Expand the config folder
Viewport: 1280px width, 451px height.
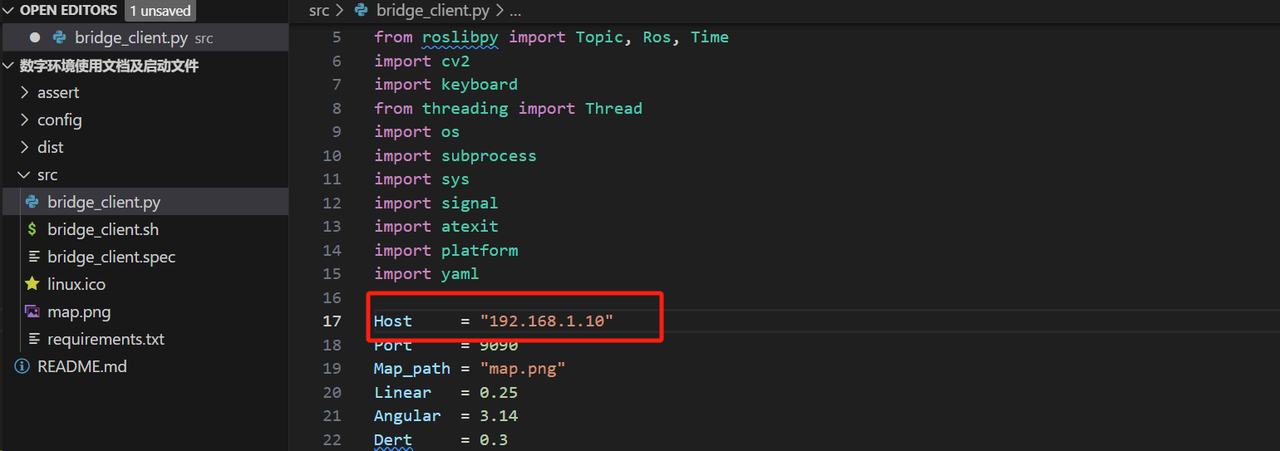[x=25, y=120]
